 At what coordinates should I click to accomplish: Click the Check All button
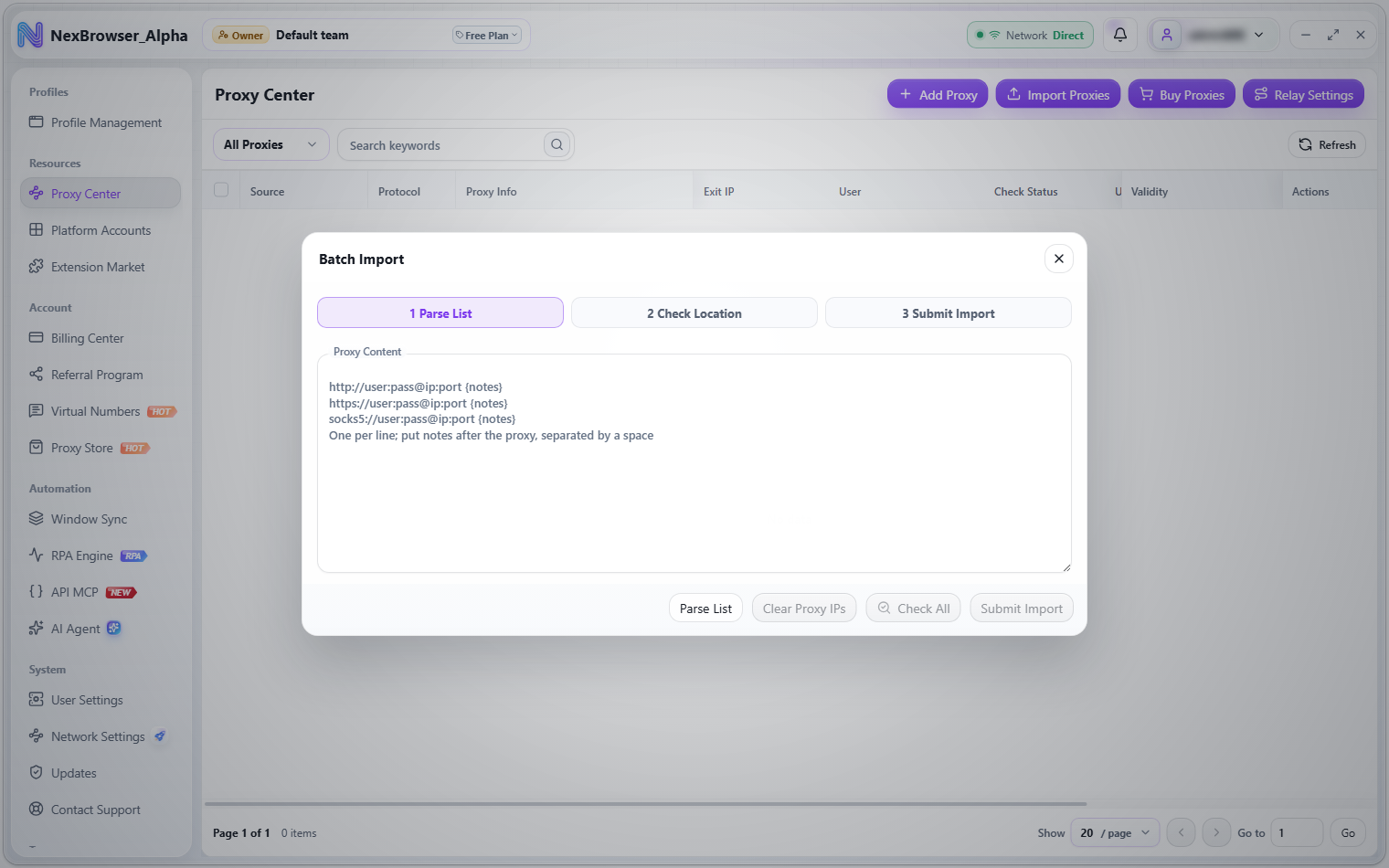point(913,609)
